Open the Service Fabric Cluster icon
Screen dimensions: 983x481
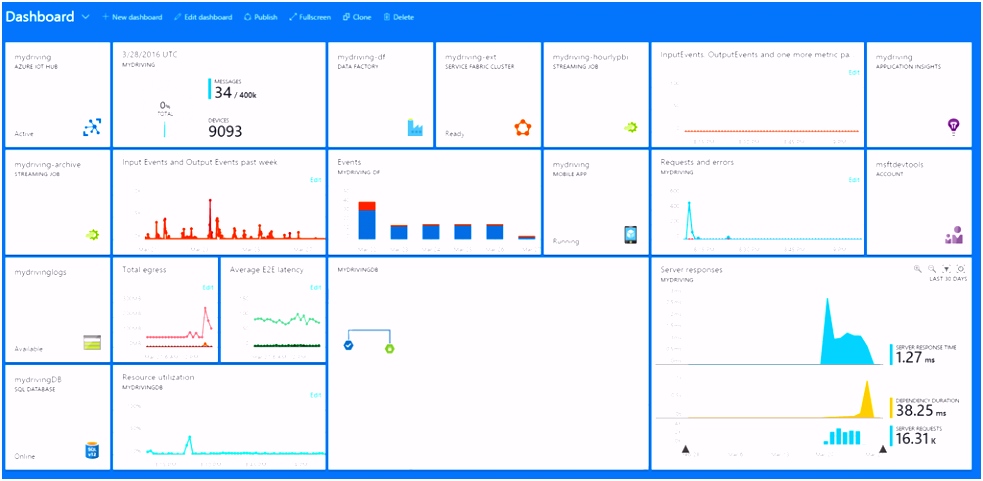523,129
